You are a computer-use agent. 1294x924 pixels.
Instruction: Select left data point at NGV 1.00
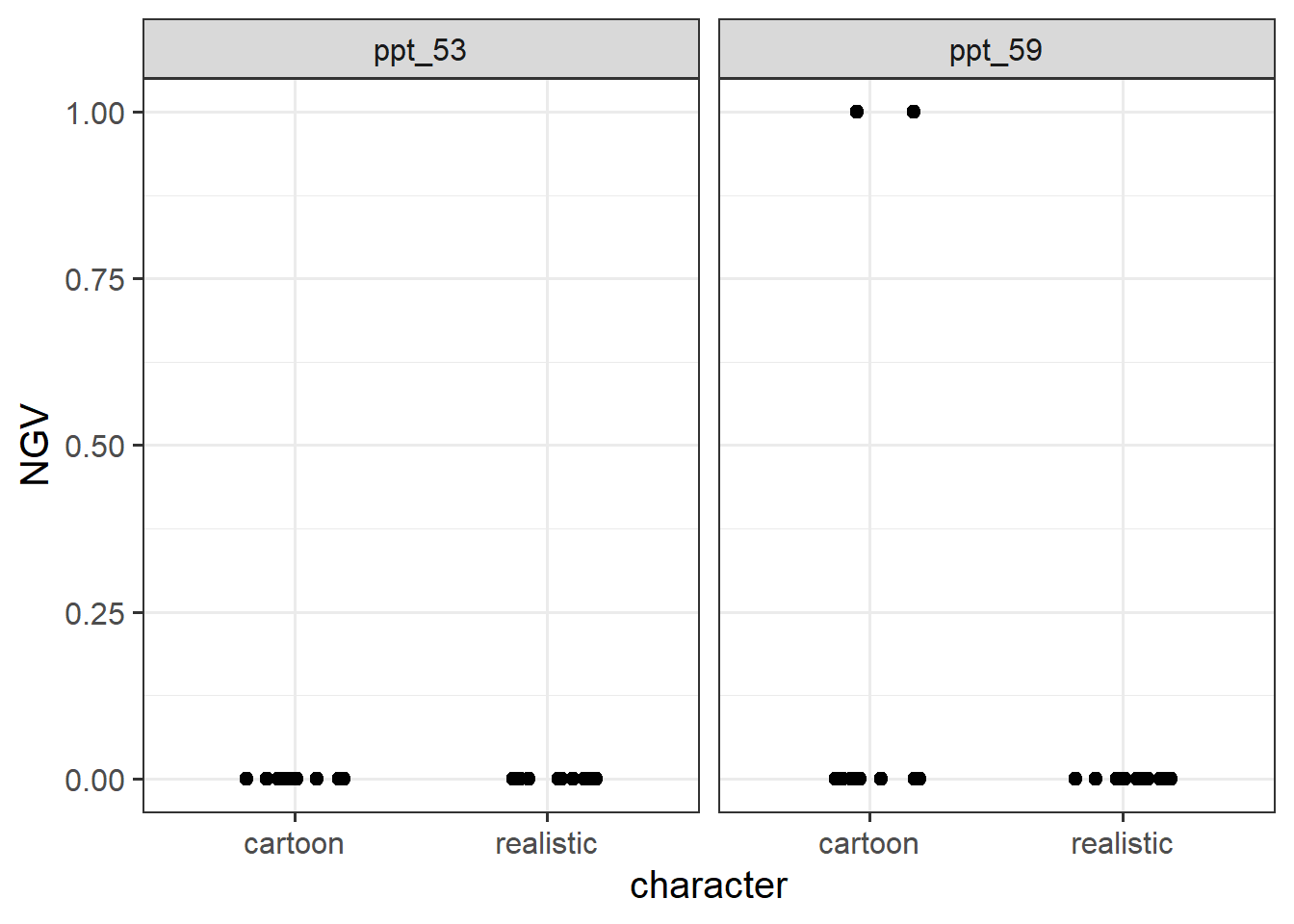(x=857, y=112)
